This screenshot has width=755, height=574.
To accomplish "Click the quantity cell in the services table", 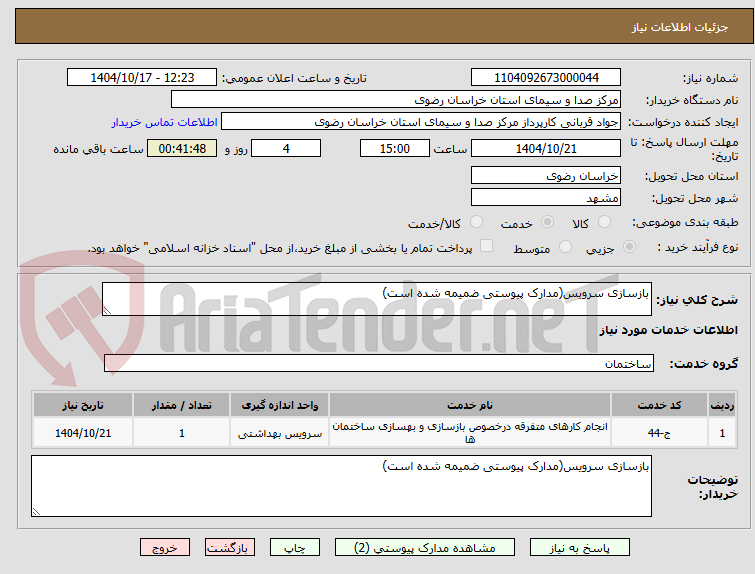I will (182, 433).
